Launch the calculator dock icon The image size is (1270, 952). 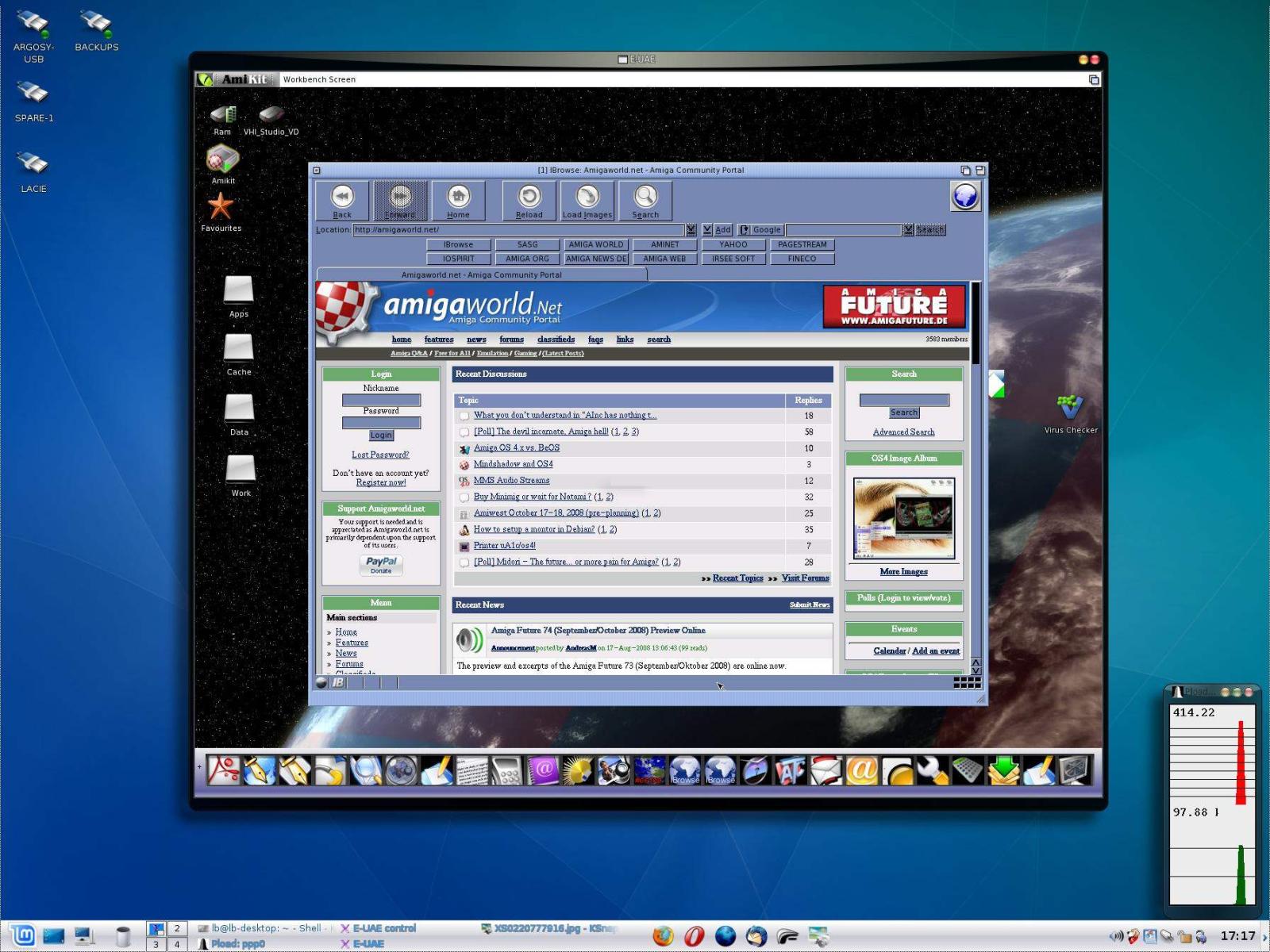click(507, 770)
